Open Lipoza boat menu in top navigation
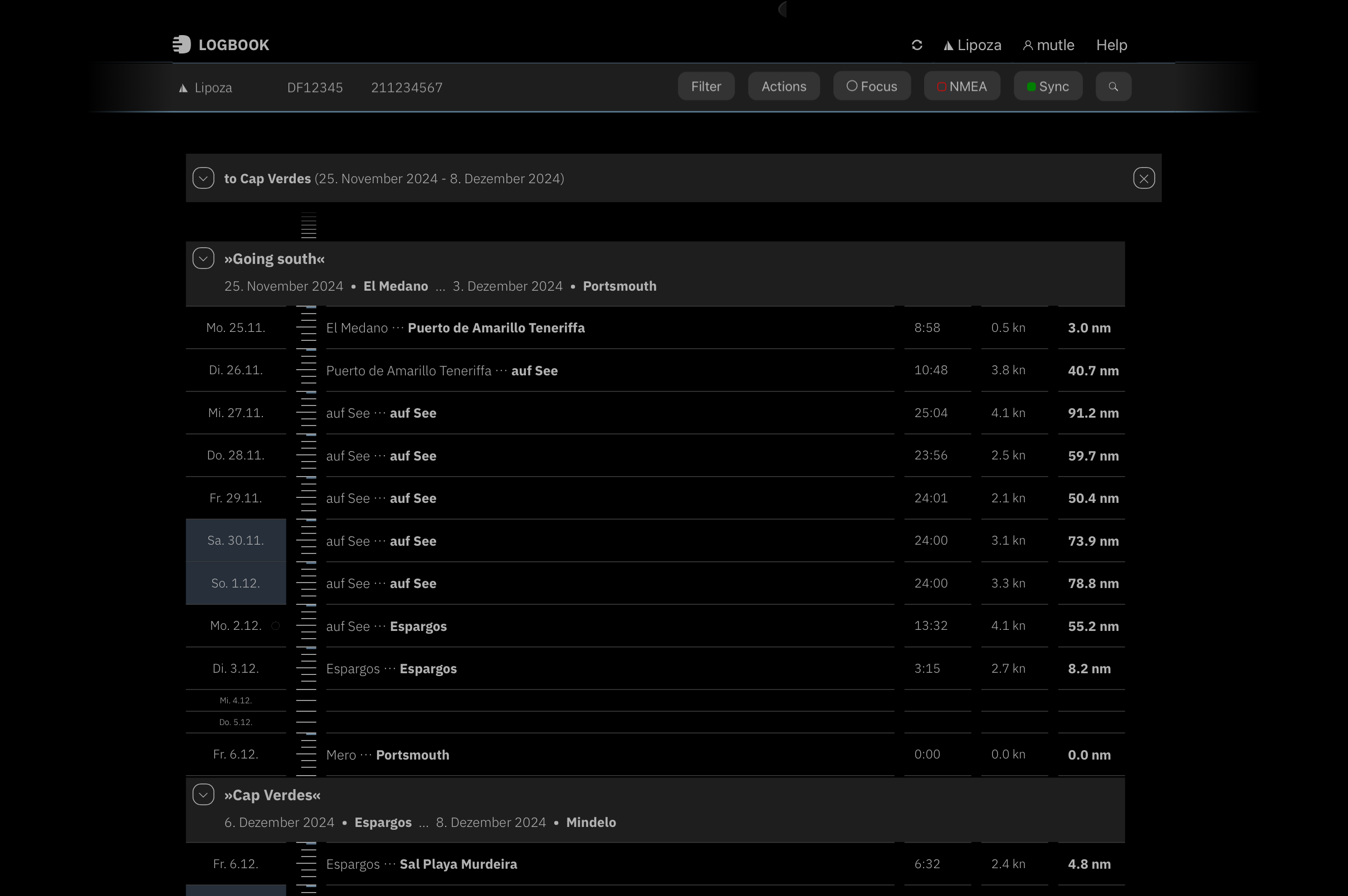1348x896 pixels. point(972,45)
